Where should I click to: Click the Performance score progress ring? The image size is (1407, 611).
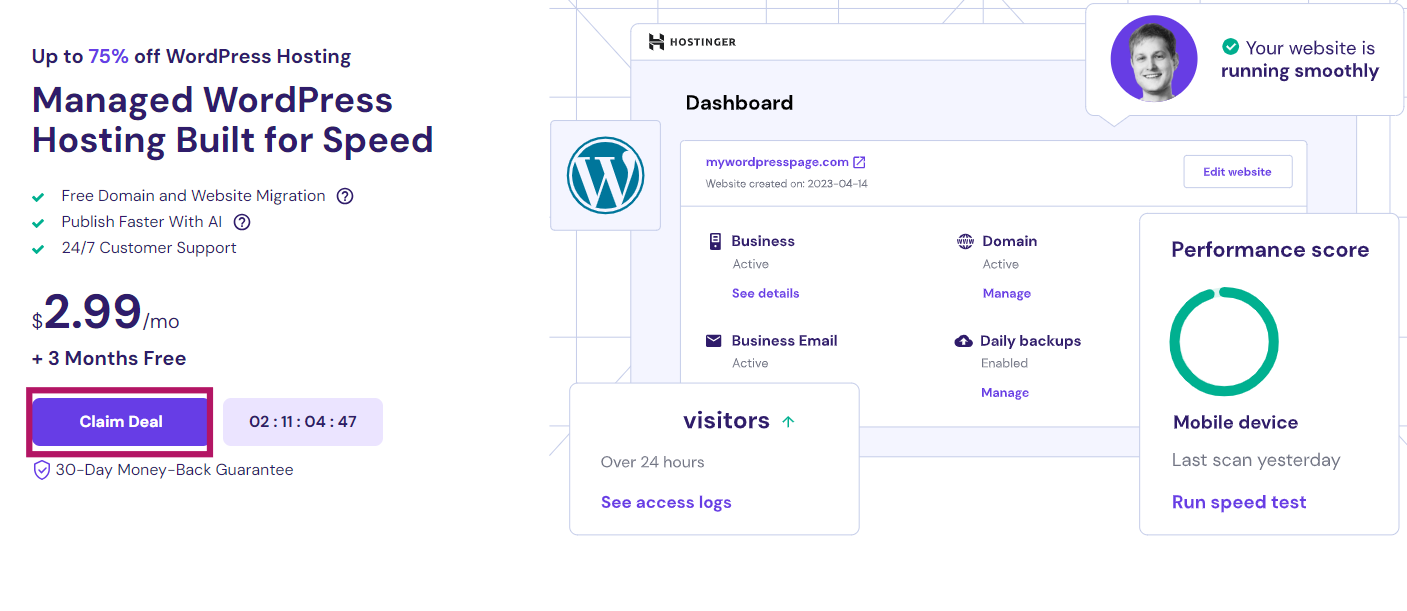click(x=1224, y=342)
